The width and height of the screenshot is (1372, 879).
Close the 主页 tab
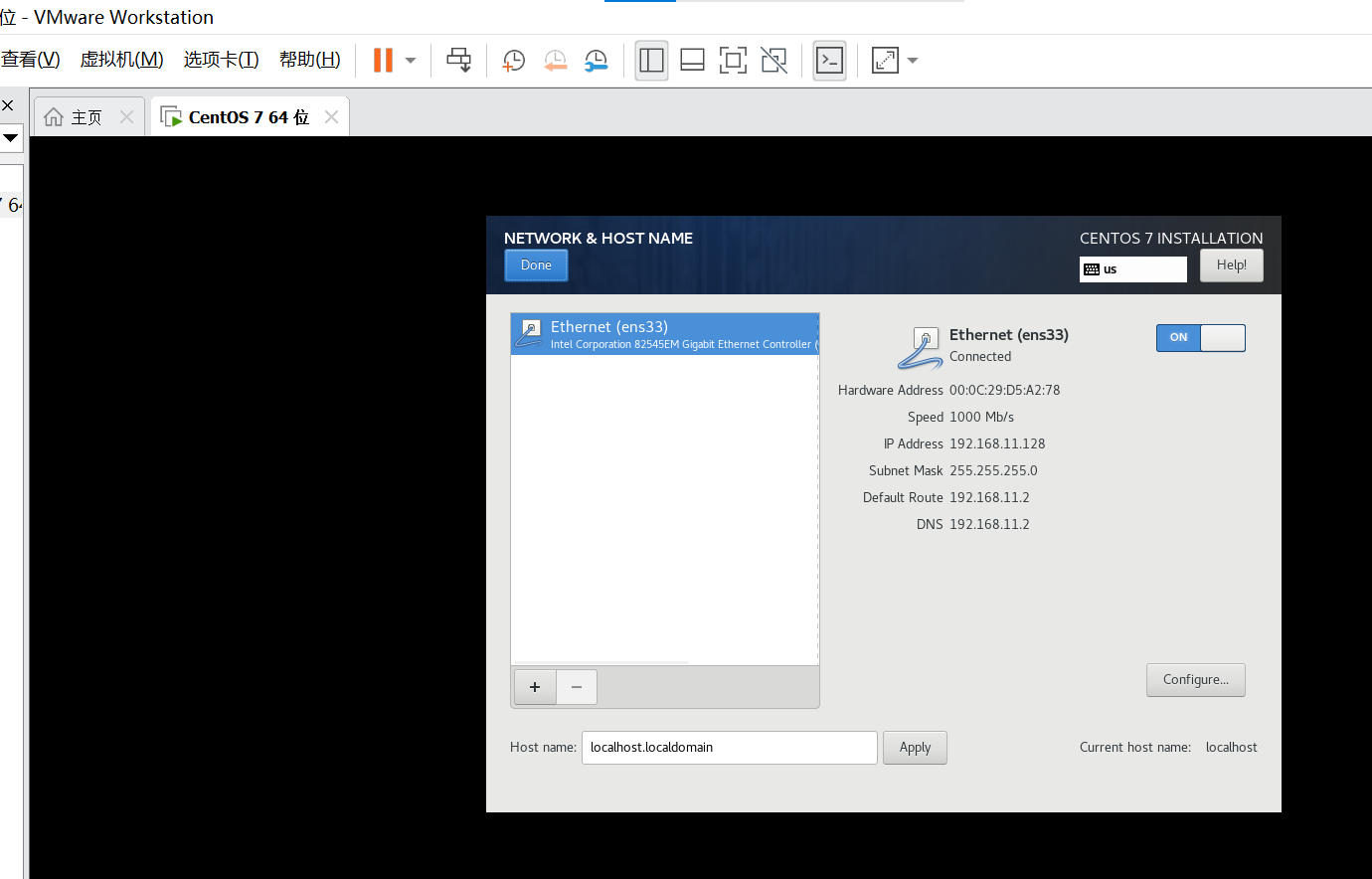click(x=126, y=117)
